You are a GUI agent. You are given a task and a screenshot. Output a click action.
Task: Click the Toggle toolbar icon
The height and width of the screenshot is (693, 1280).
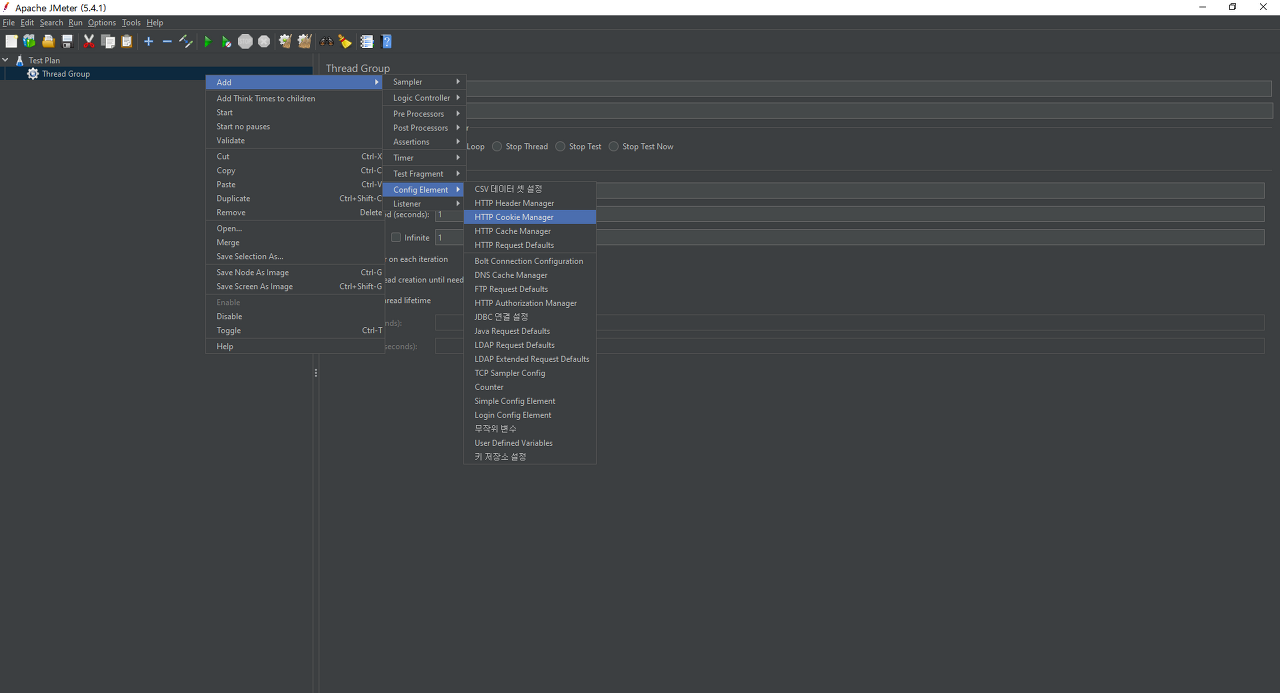(185, 41)
